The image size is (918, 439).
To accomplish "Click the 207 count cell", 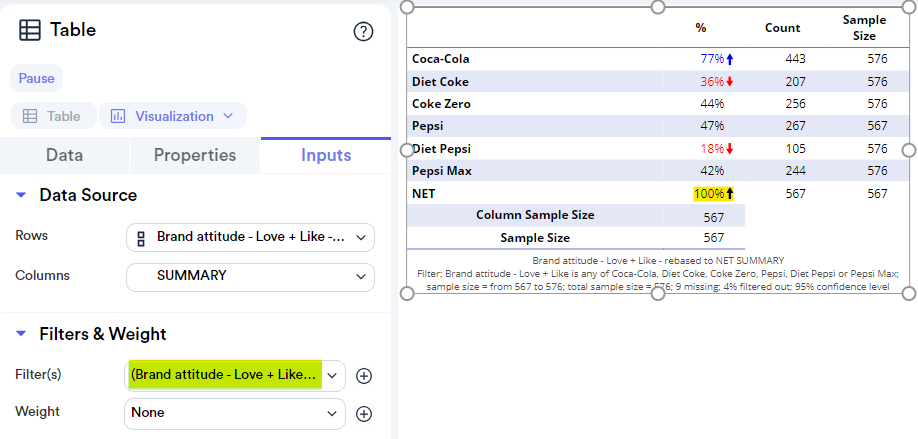I will coord(796,82).
